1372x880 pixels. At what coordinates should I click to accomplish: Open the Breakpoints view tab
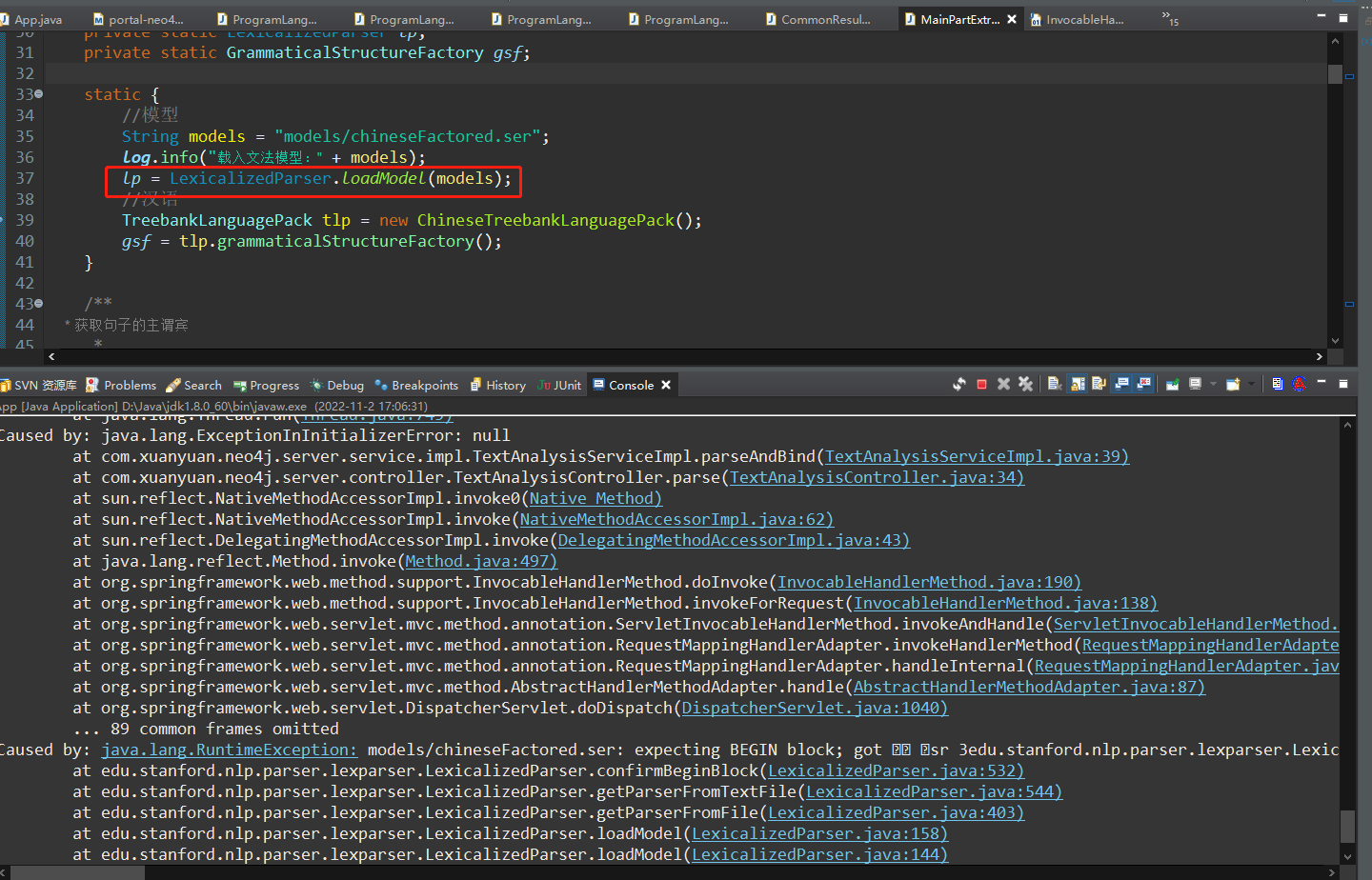click(416, 385)
